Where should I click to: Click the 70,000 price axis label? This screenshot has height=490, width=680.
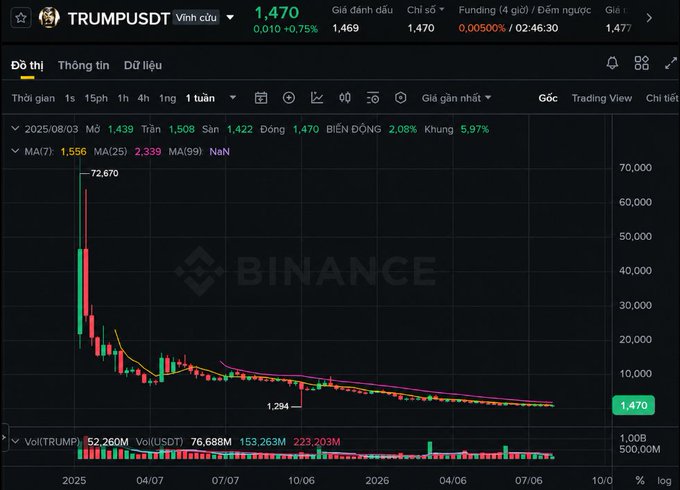tap(635, 167)
